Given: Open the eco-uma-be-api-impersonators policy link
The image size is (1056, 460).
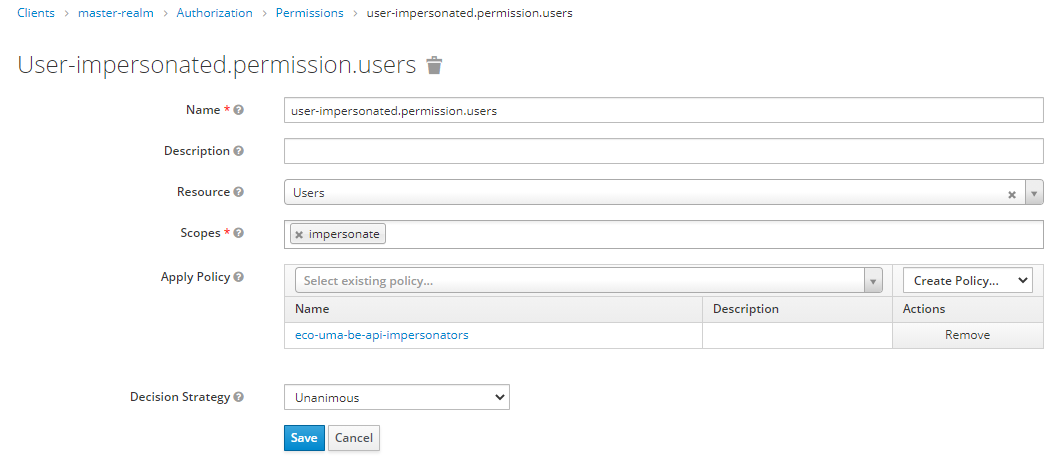Looking at the screenshot, I should tap(382, 335).
